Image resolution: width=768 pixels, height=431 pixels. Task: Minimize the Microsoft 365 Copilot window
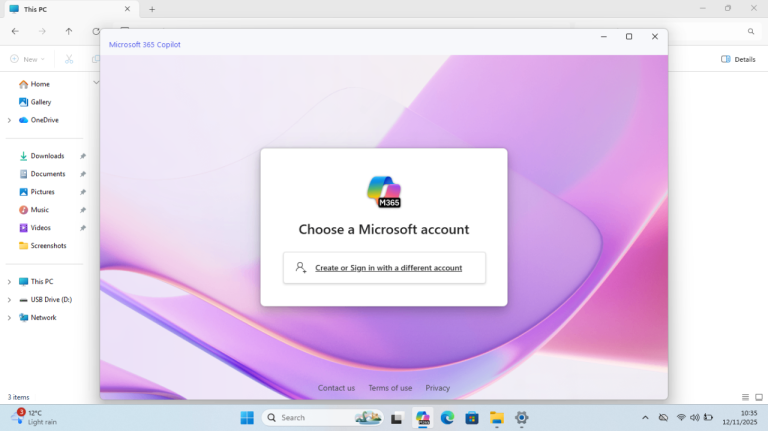pyautogui.click(x=603, y=37)
